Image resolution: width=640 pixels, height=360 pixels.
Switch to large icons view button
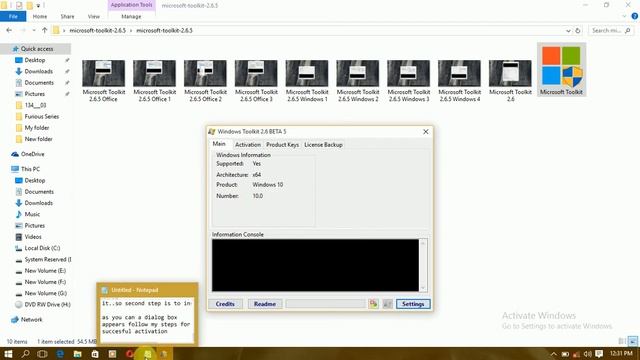[632, 341]
